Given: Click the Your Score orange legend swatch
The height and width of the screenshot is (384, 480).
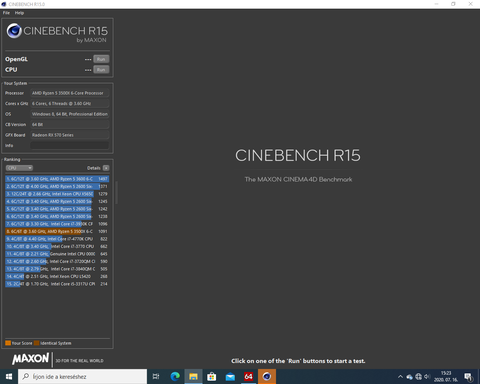Looking at the screenshot, I should tap(8, 343).
